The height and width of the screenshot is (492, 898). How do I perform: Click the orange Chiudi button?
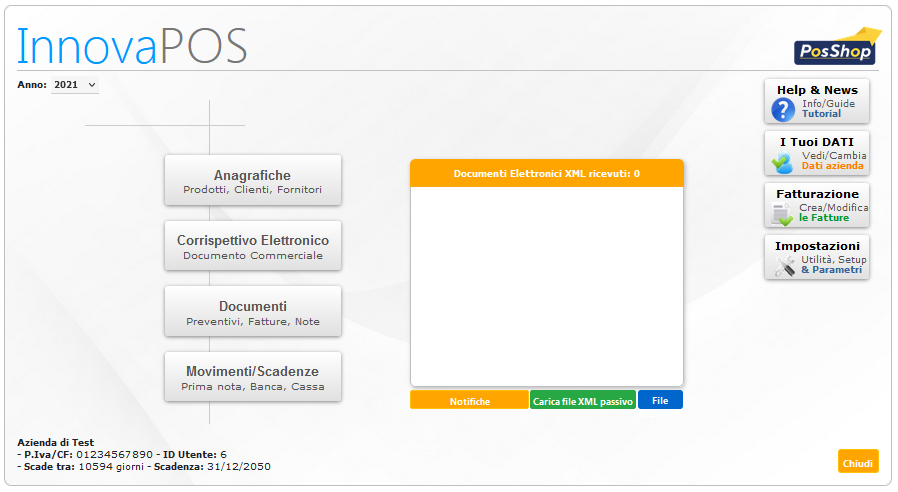click(x=857, y=462)
